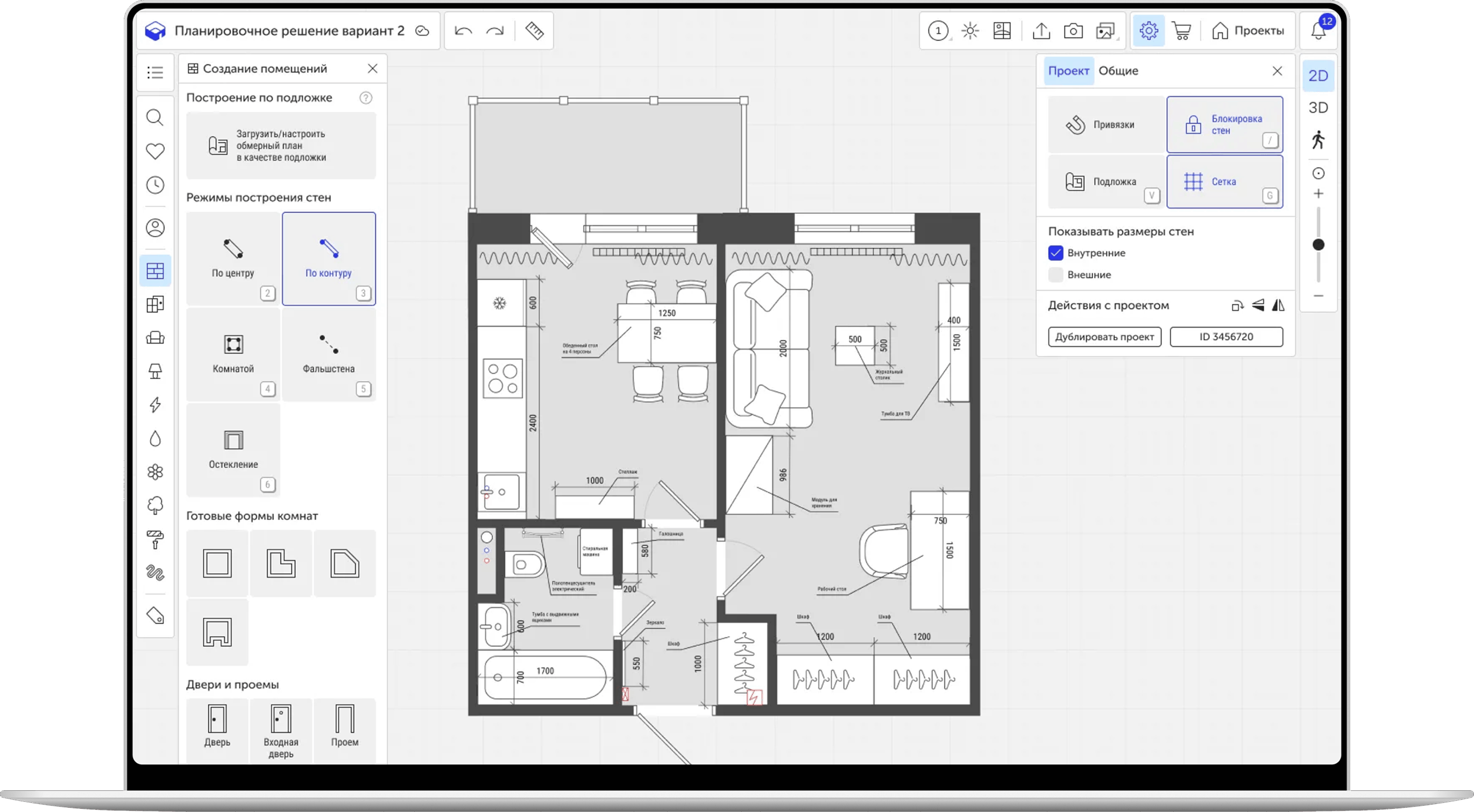Enable the Внешние wall sizes checkbox
1474x812 pixels.
pos(1055,274)
